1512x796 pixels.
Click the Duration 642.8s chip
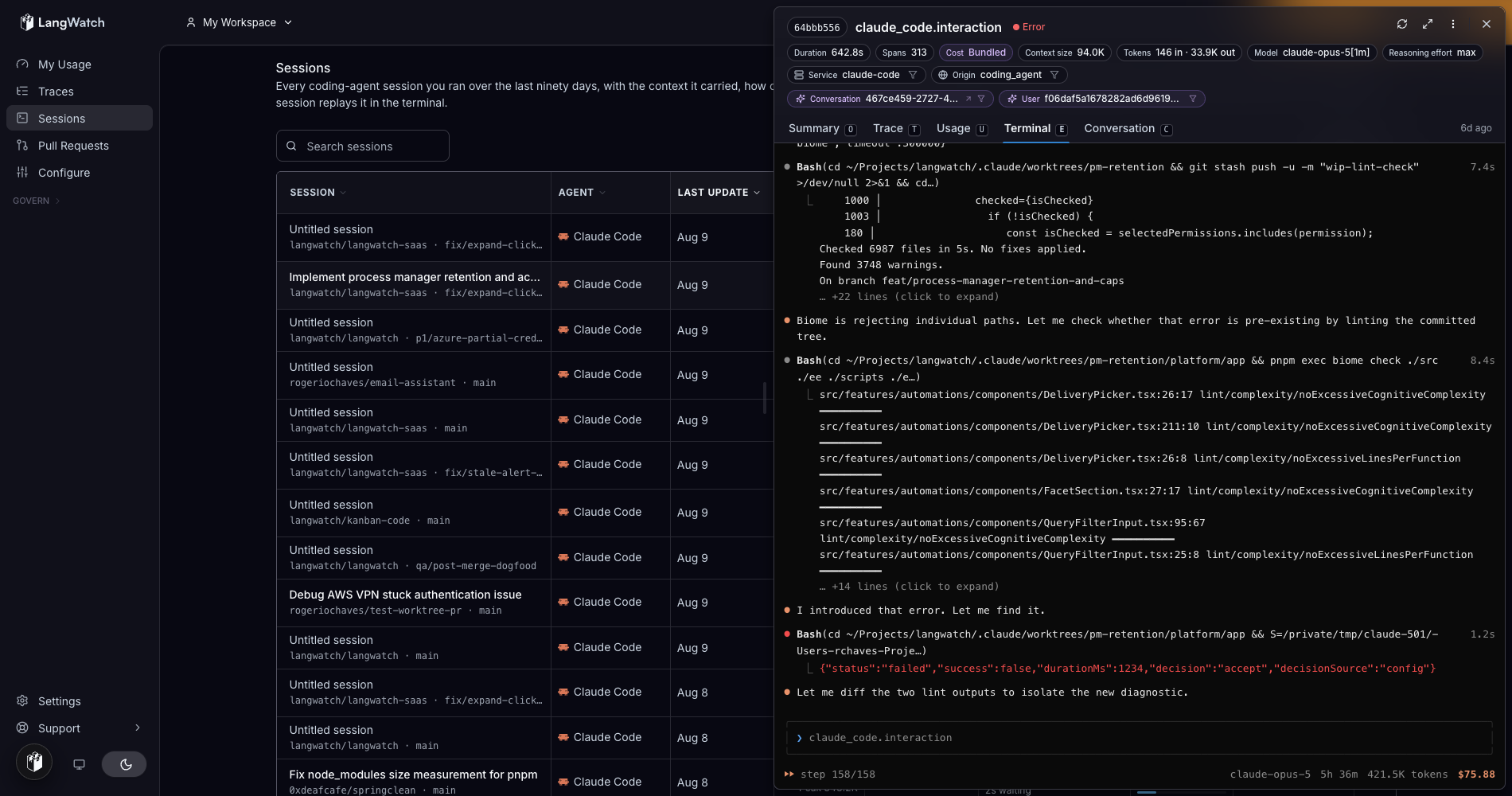pos(828,53)
